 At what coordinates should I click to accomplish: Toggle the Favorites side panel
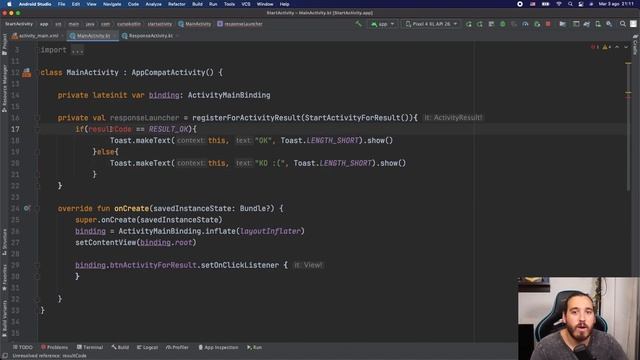click(x=4, y=277)
